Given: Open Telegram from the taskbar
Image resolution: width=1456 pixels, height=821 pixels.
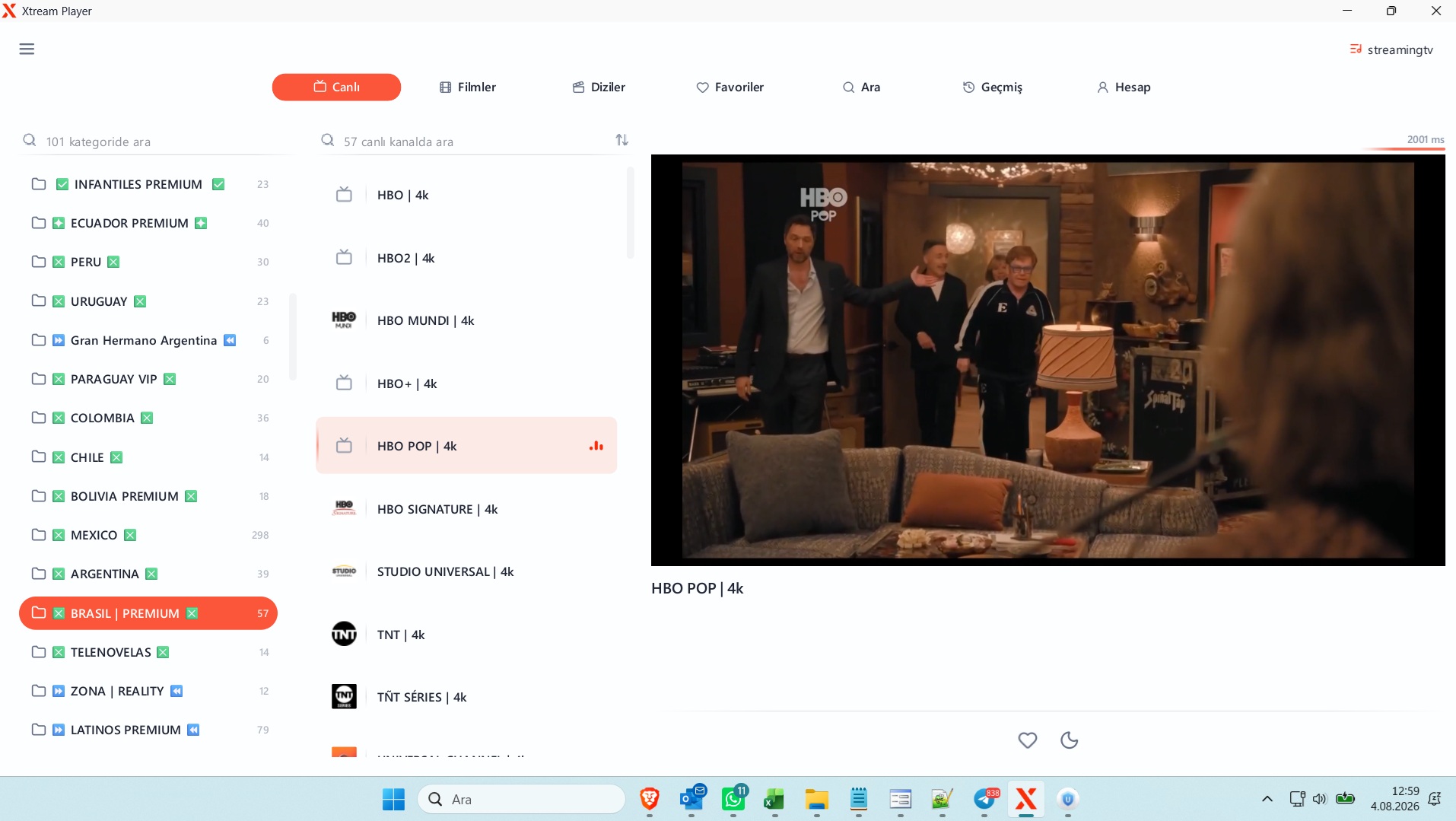Looking at the screenshot, I should pyautogui.click(x=985, y=799).
